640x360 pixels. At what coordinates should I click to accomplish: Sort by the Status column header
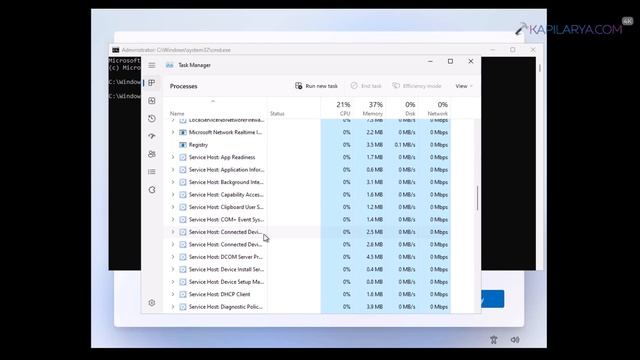tap(277, 113)
